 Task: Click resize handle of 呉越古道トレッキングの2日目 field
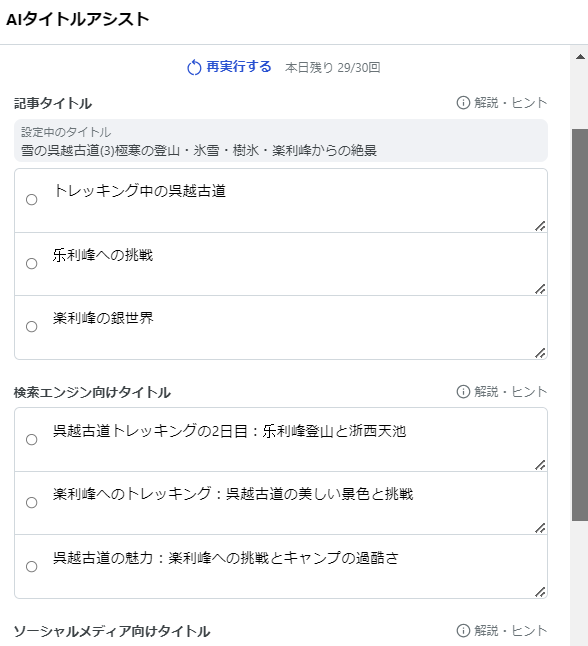click(540, 465)
